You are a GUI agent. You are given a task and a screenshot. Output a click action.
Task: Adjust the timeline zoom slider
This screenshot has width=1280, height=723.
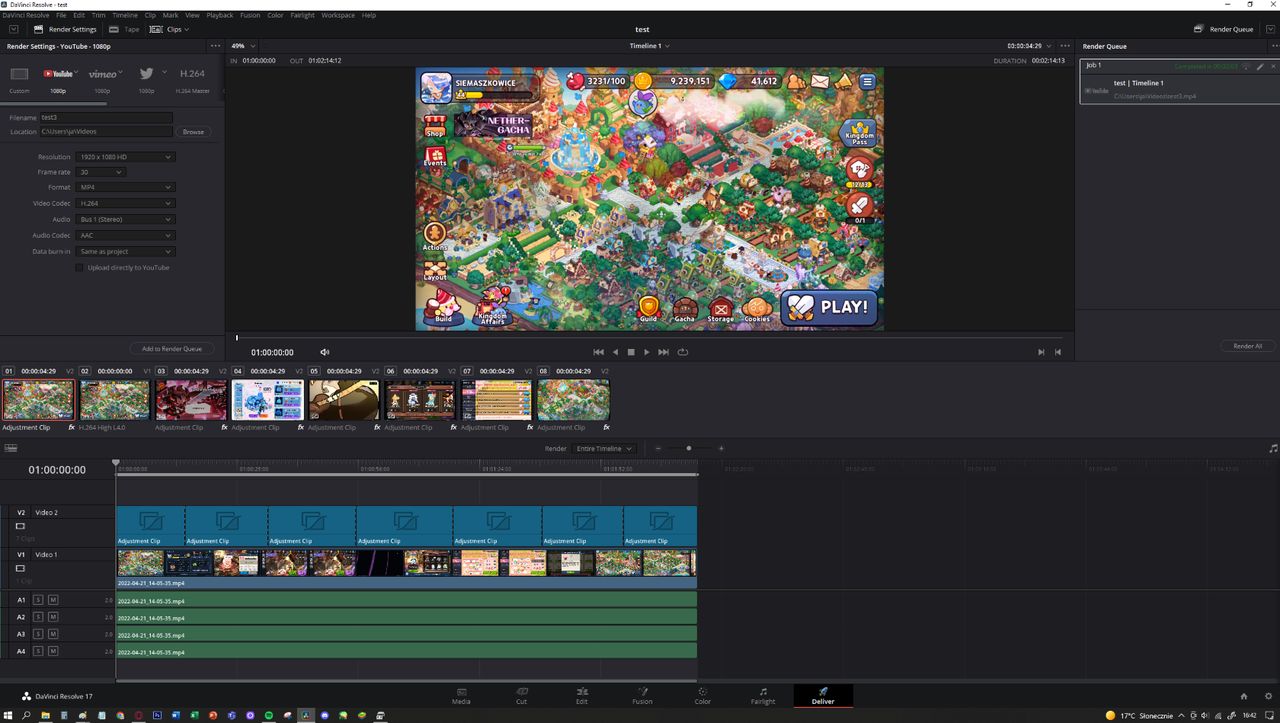688,448
